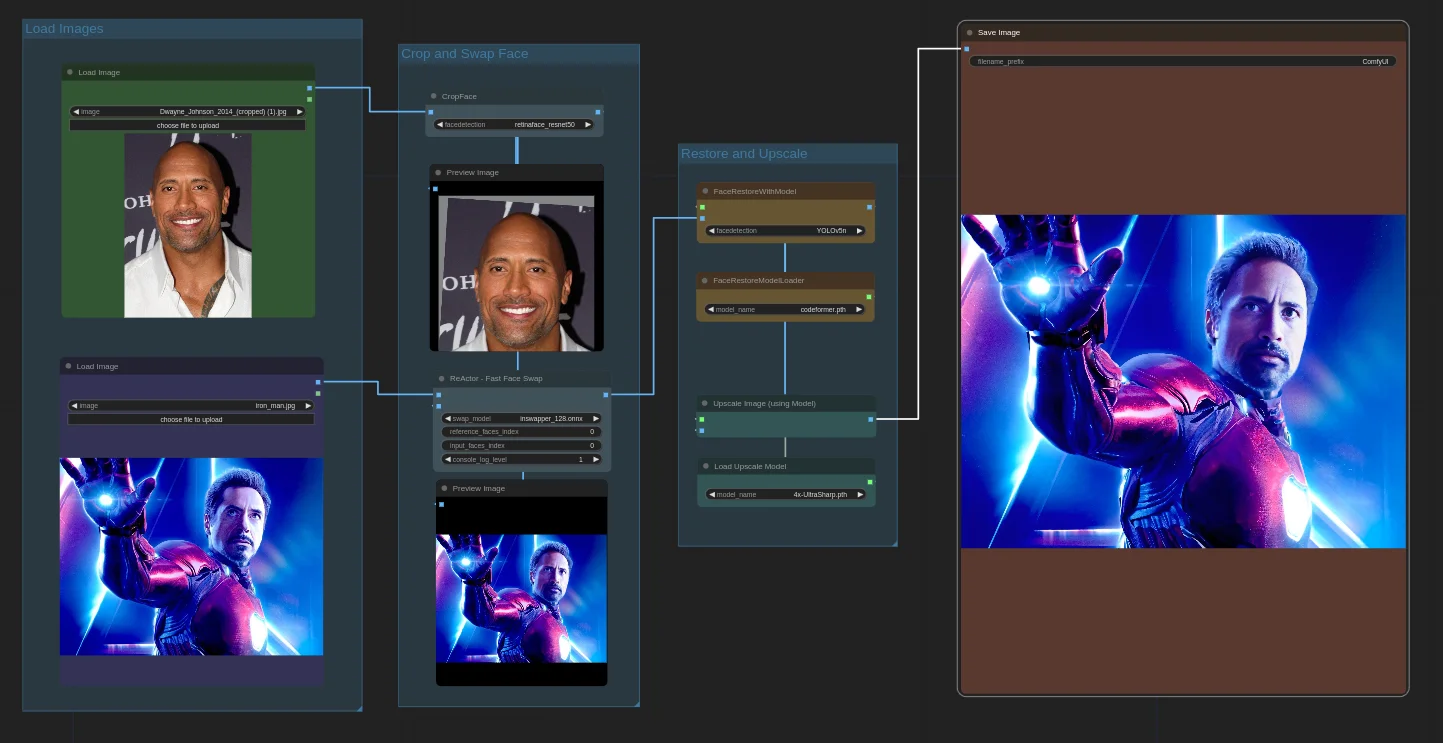This screenshot has height=743, width=1443.
Task: Click the Load Upscale Model output port
Action: point(870,482)
